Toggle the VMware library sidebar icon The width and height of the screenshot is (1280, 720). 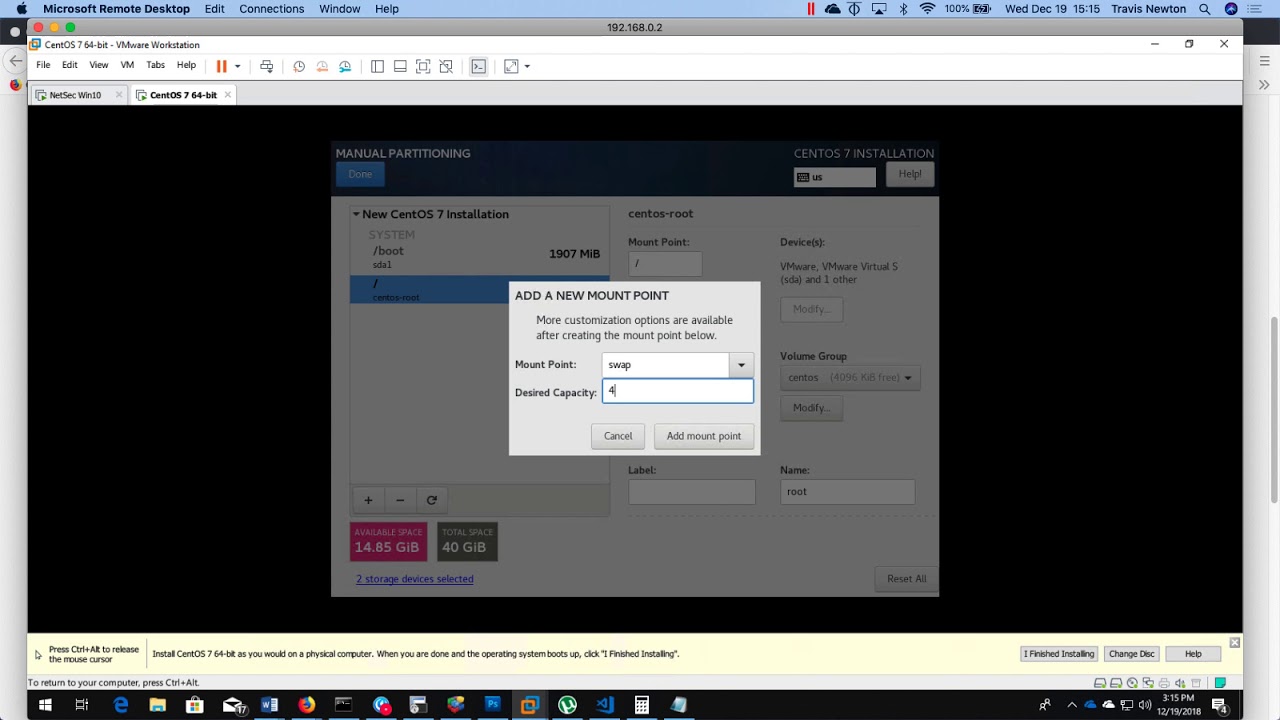tap(377, 66)
